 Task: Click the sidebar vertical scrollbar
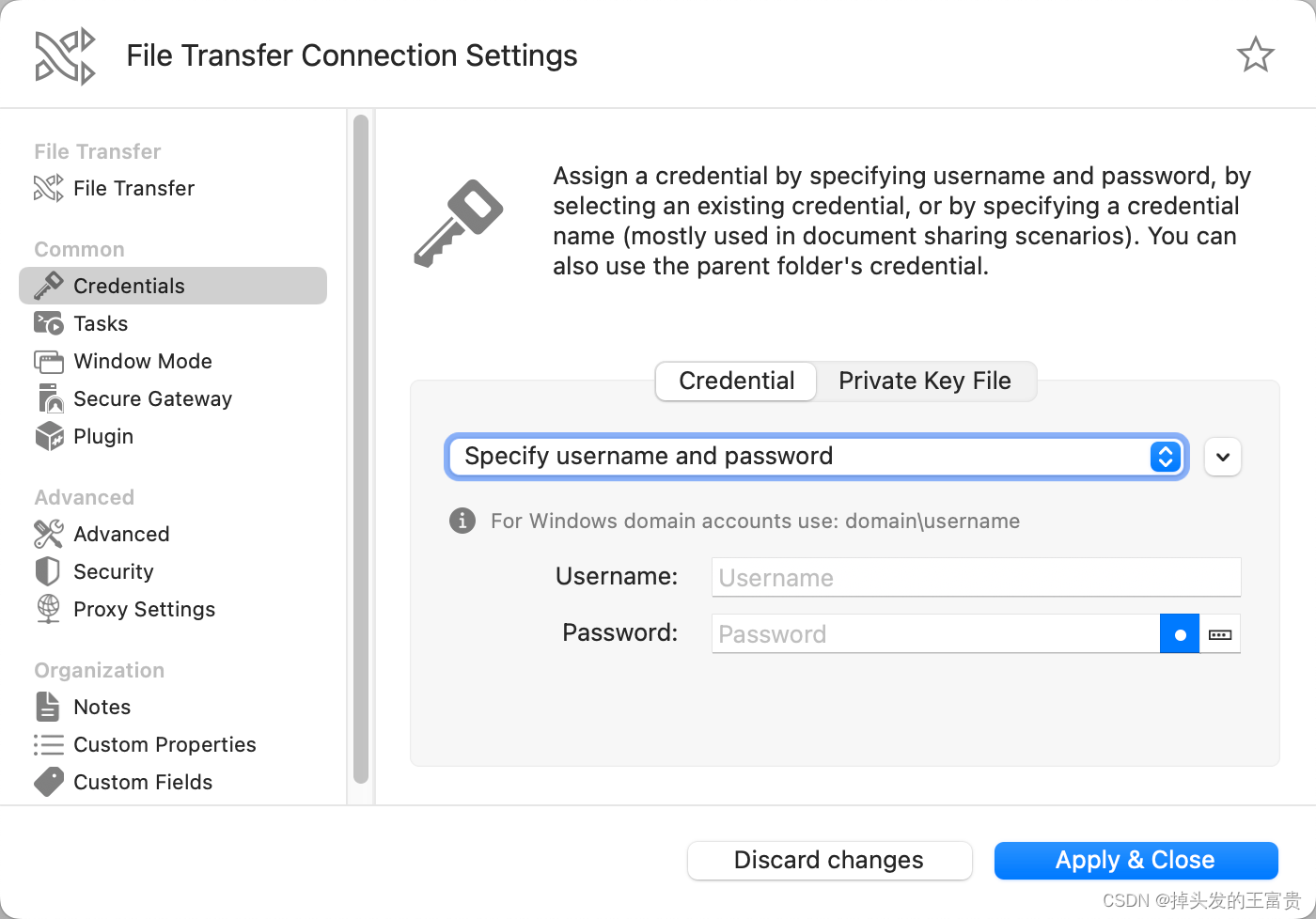coord(361,449)
